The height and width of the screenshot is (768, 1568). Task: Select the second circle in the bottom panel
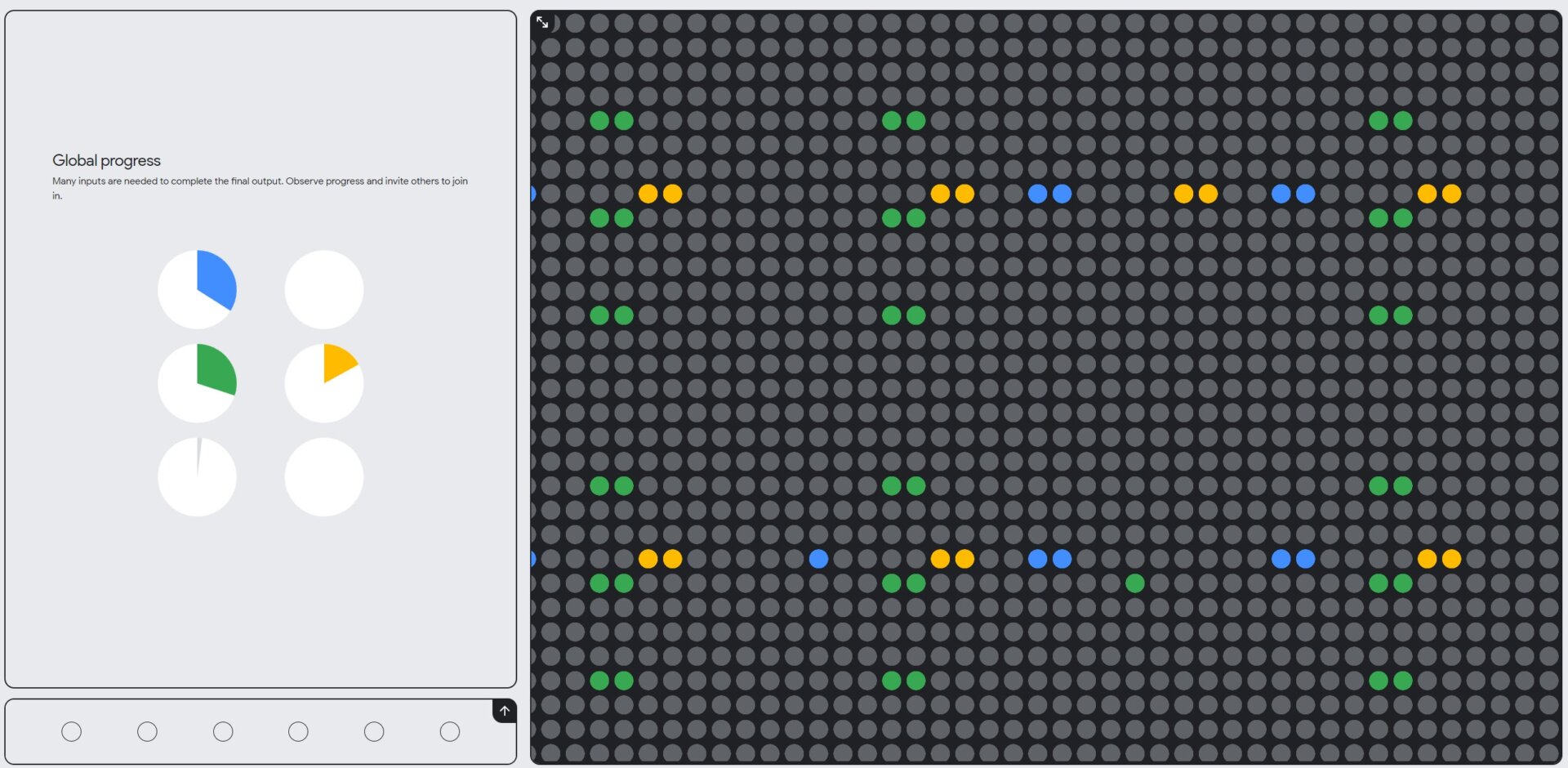pos(147,731)
